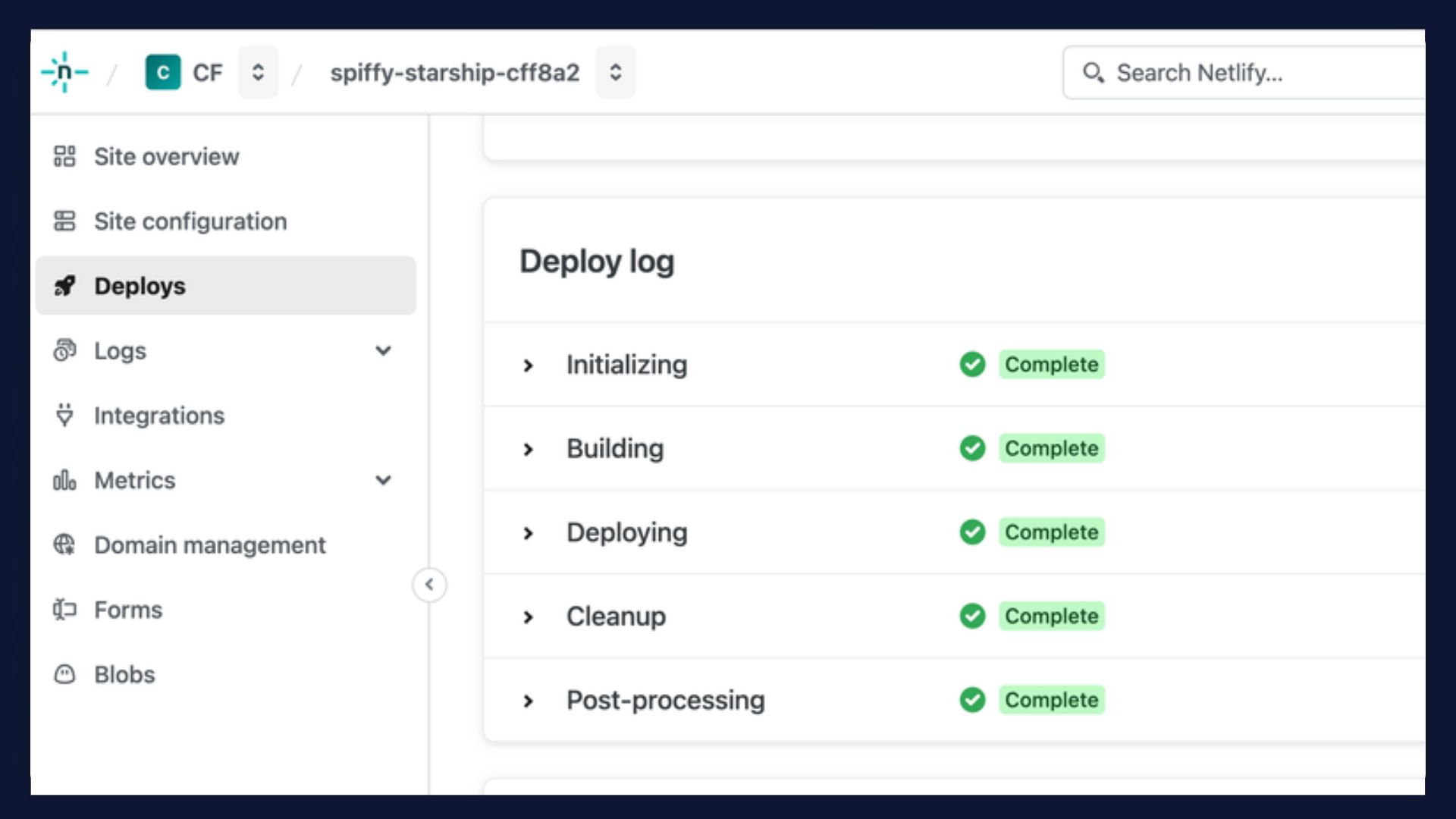The width and height of the screenshot is (1456, 819).
Task: Click the CF team switcher stepper
Action: click(x=256, y=72)
